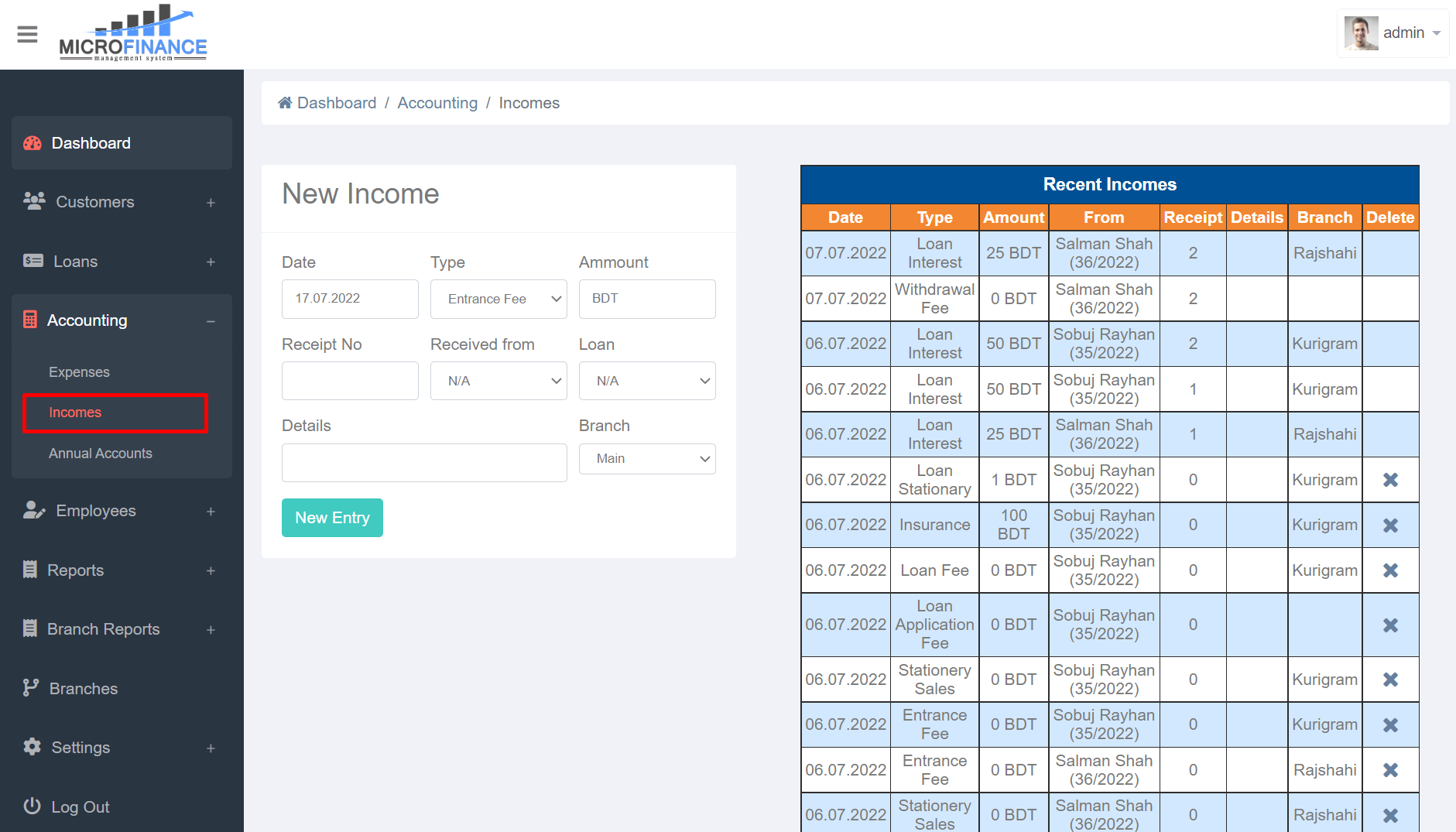
Task: Click the From column header
Action: [x=1104, y=217]
